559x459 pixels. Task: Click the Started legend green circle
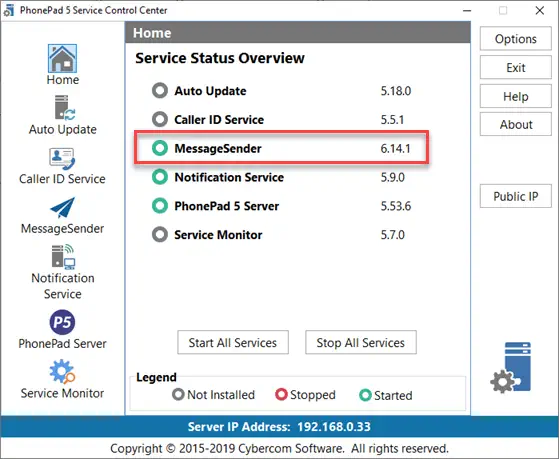click(365, 395)
